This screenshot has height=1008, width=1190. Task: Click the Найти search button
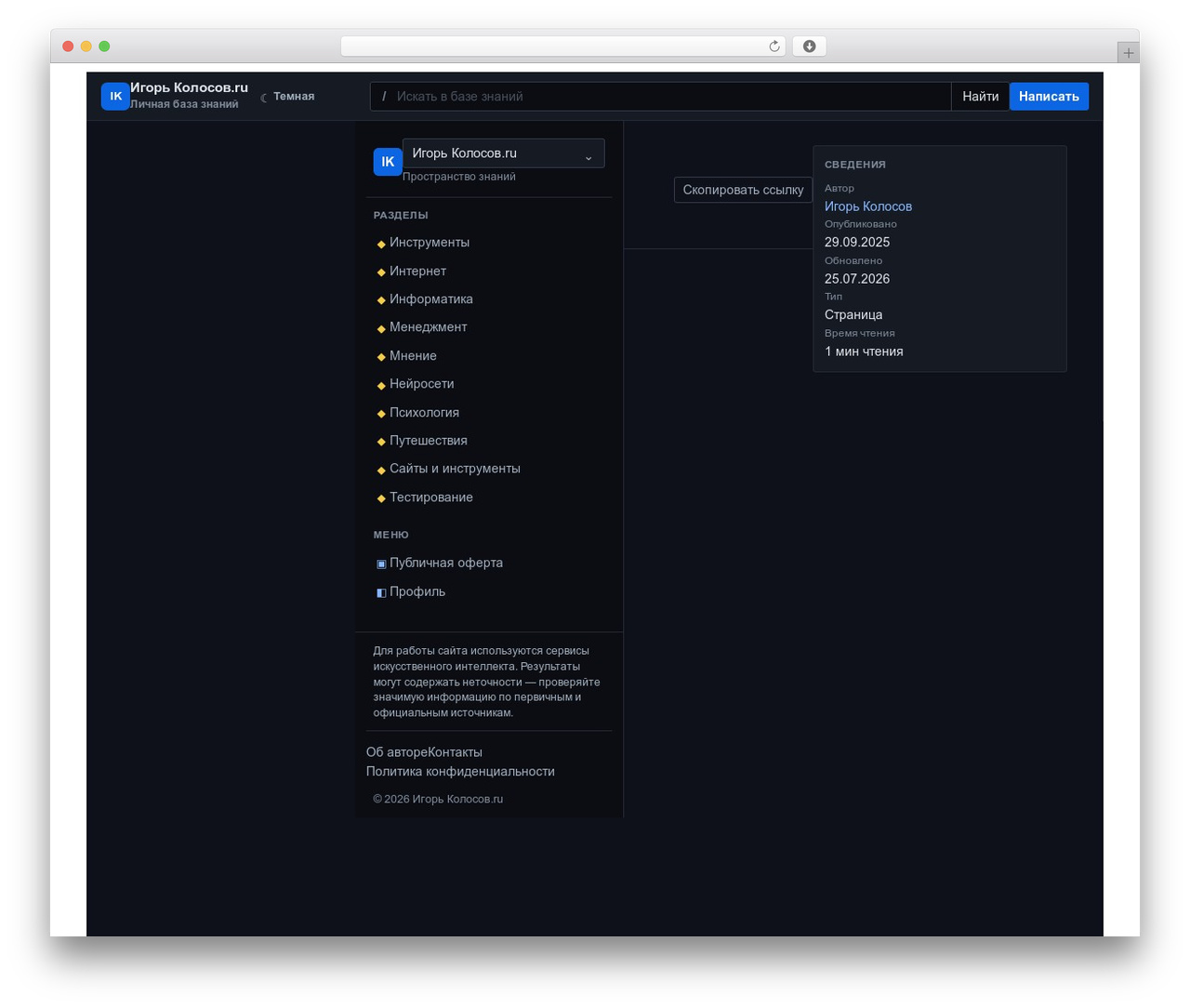[980, 97]
